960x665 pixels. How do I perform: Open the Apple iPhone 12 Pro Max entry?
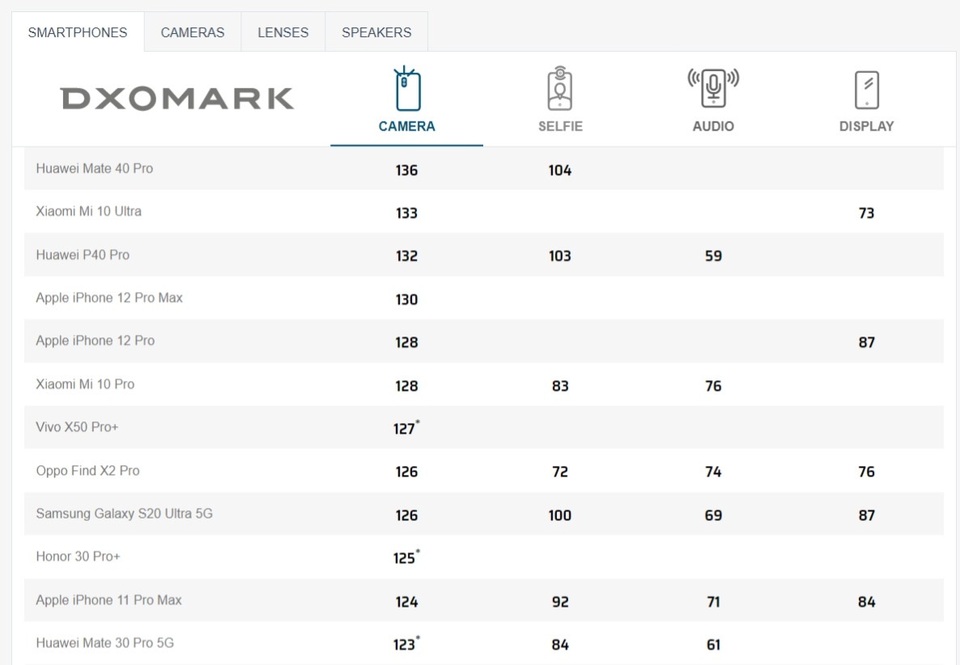coord(109,298)
